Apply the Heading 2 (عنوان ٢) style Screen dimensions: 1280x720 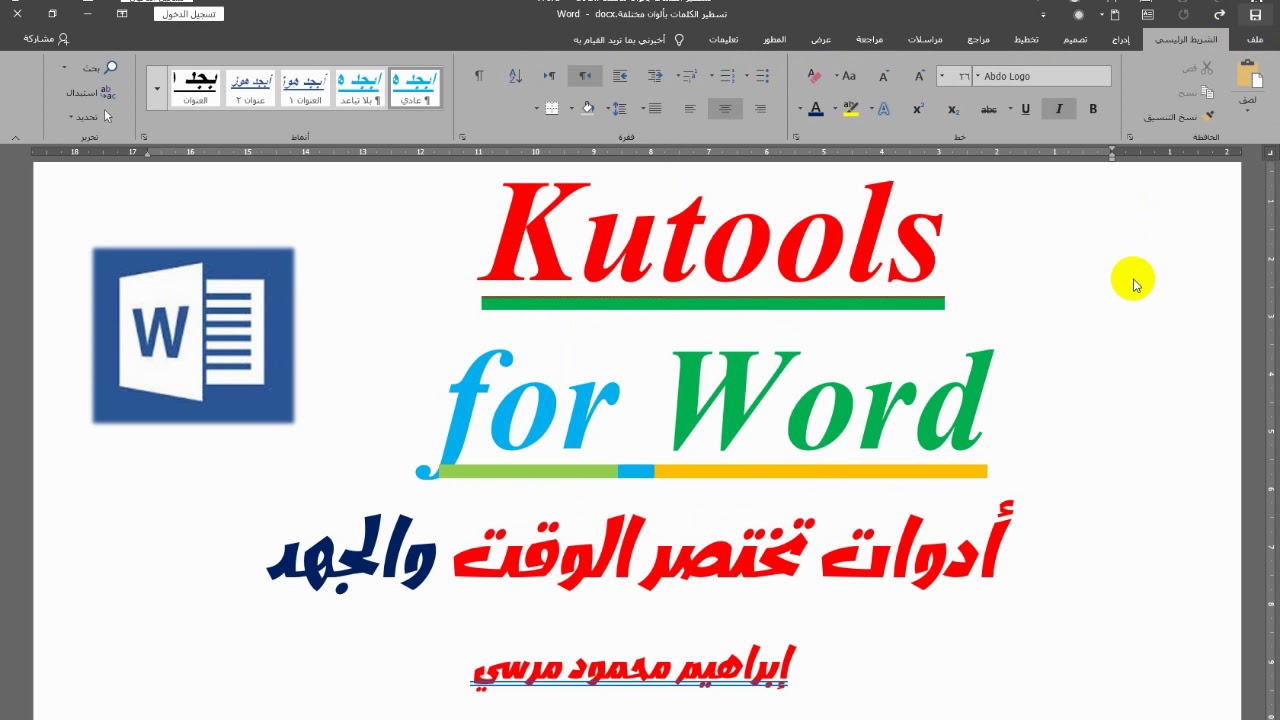coord(250,88)
